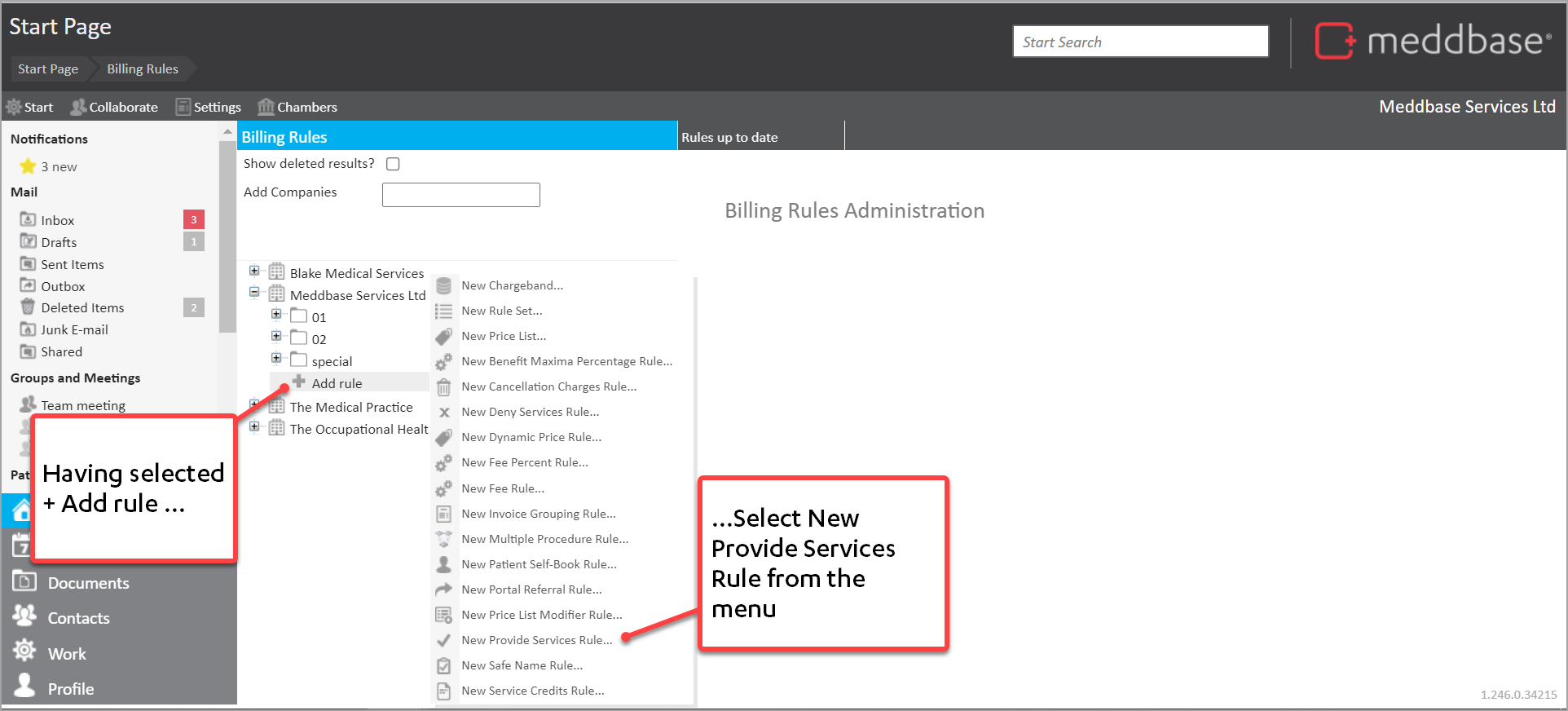Click the Contacts icon in sidebar

(24, 616)
